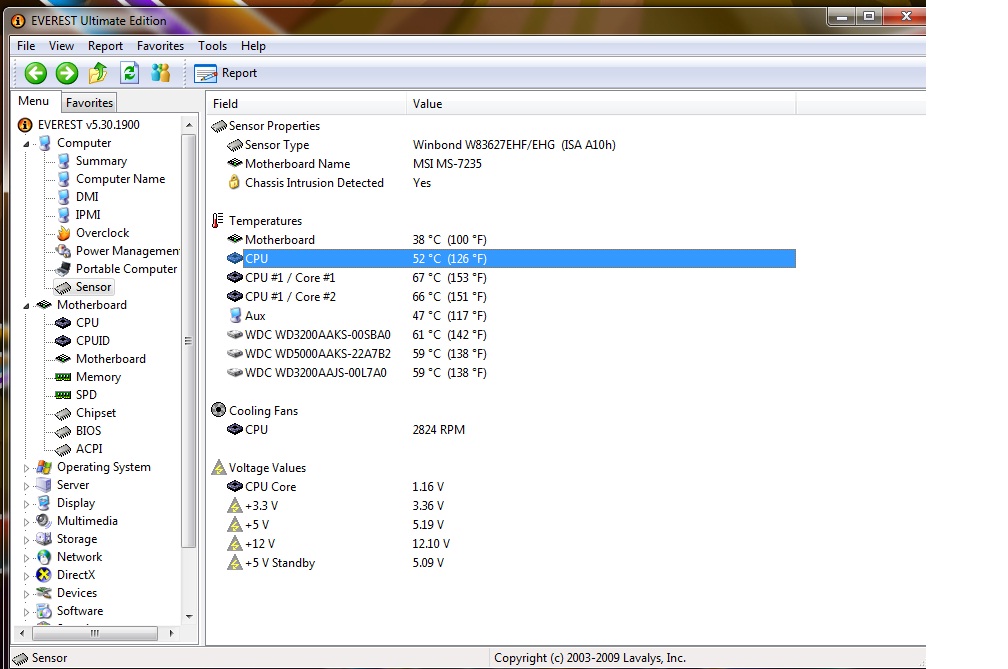Click the users Manage toolbar icon

[x=160, y=73]
